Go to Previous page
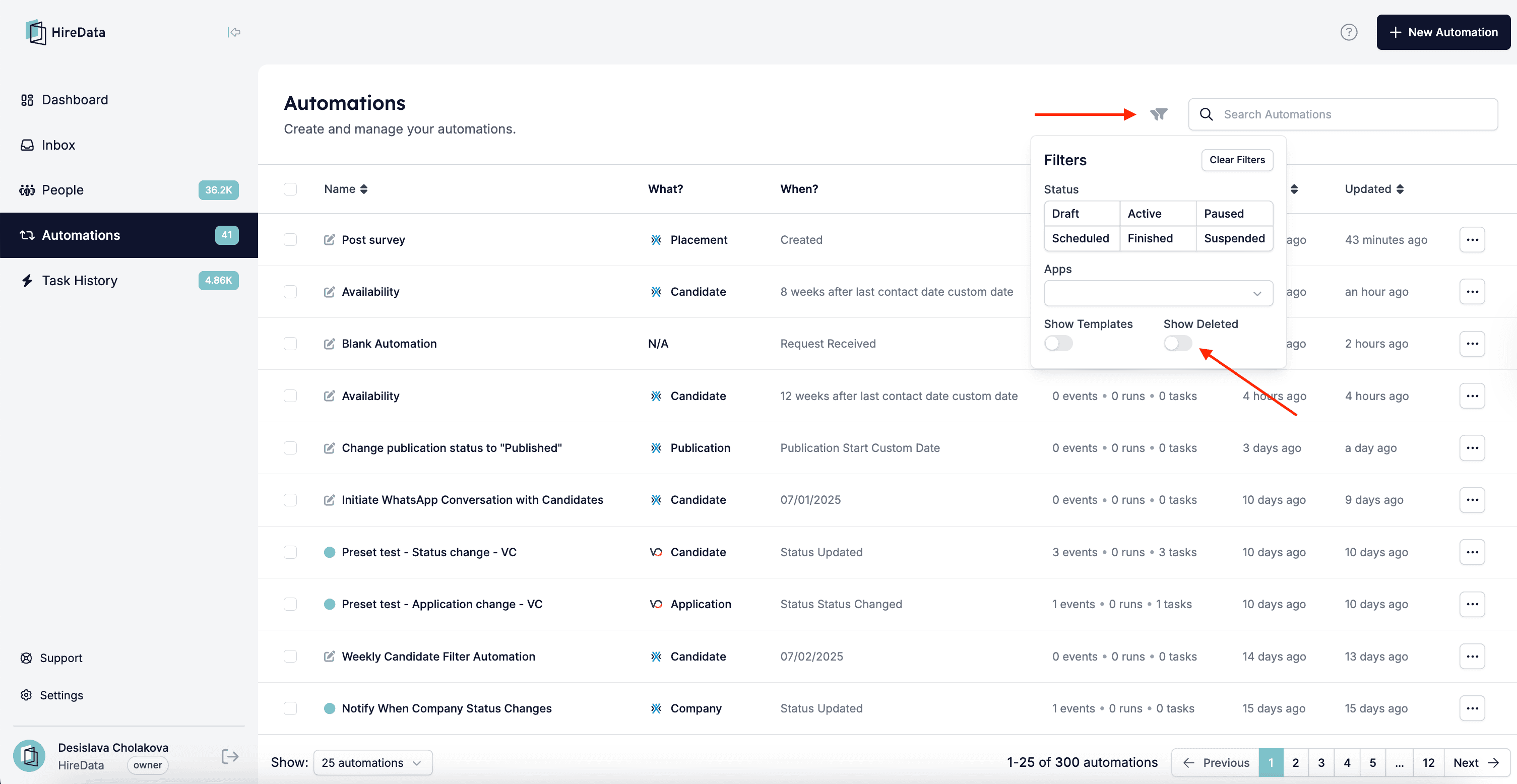The width and height of the screenshot is (1517, 784). pos(1216,762)
